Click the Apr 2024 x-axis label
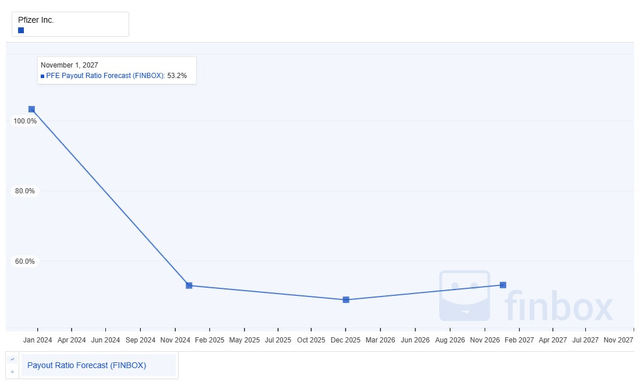This screenshot has width=640, height=385. point(71,340)
